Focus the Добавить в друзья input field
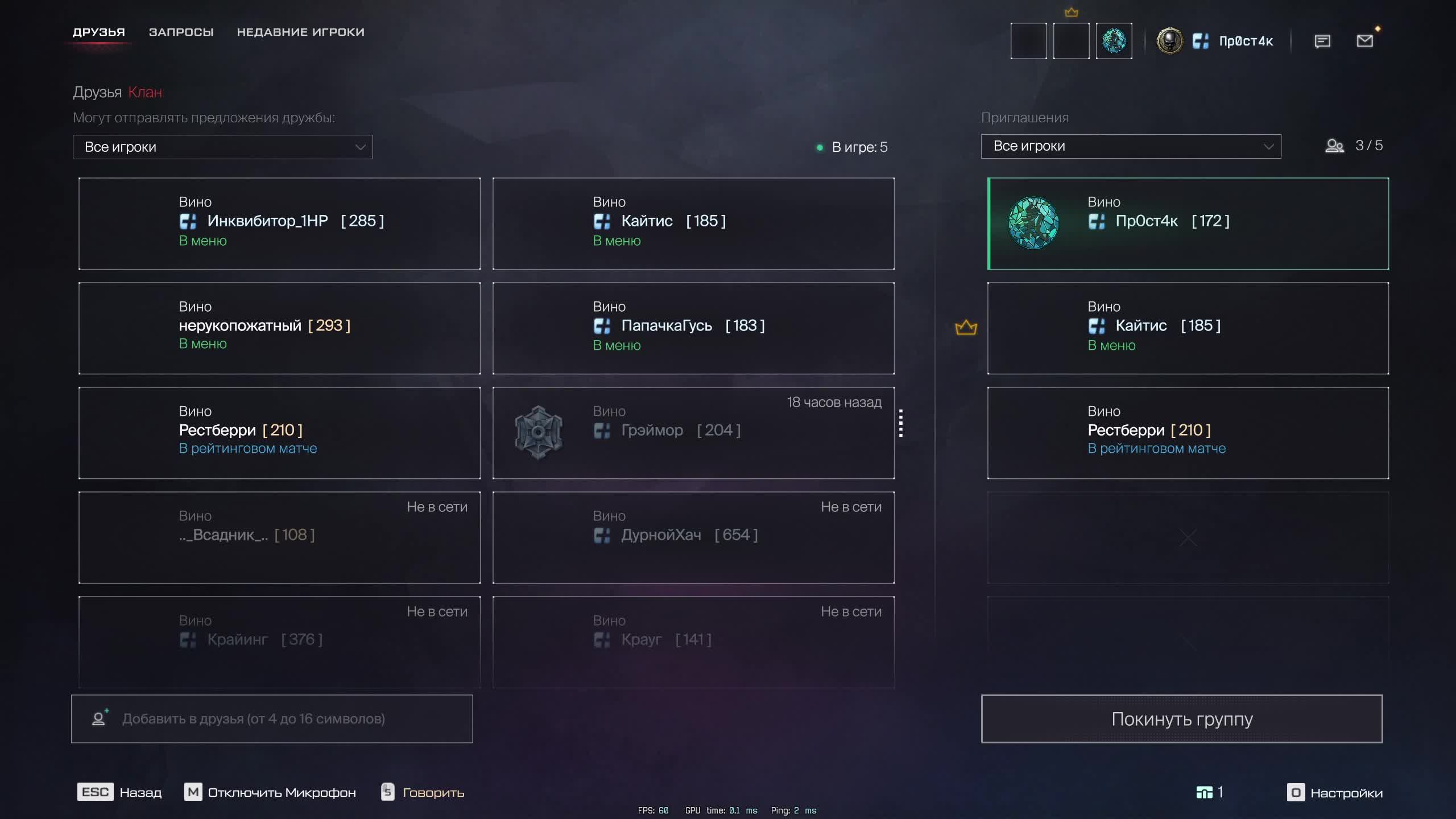Image resolution: width=1456 pixels, height=819 pixels. [x=272, y=719]
